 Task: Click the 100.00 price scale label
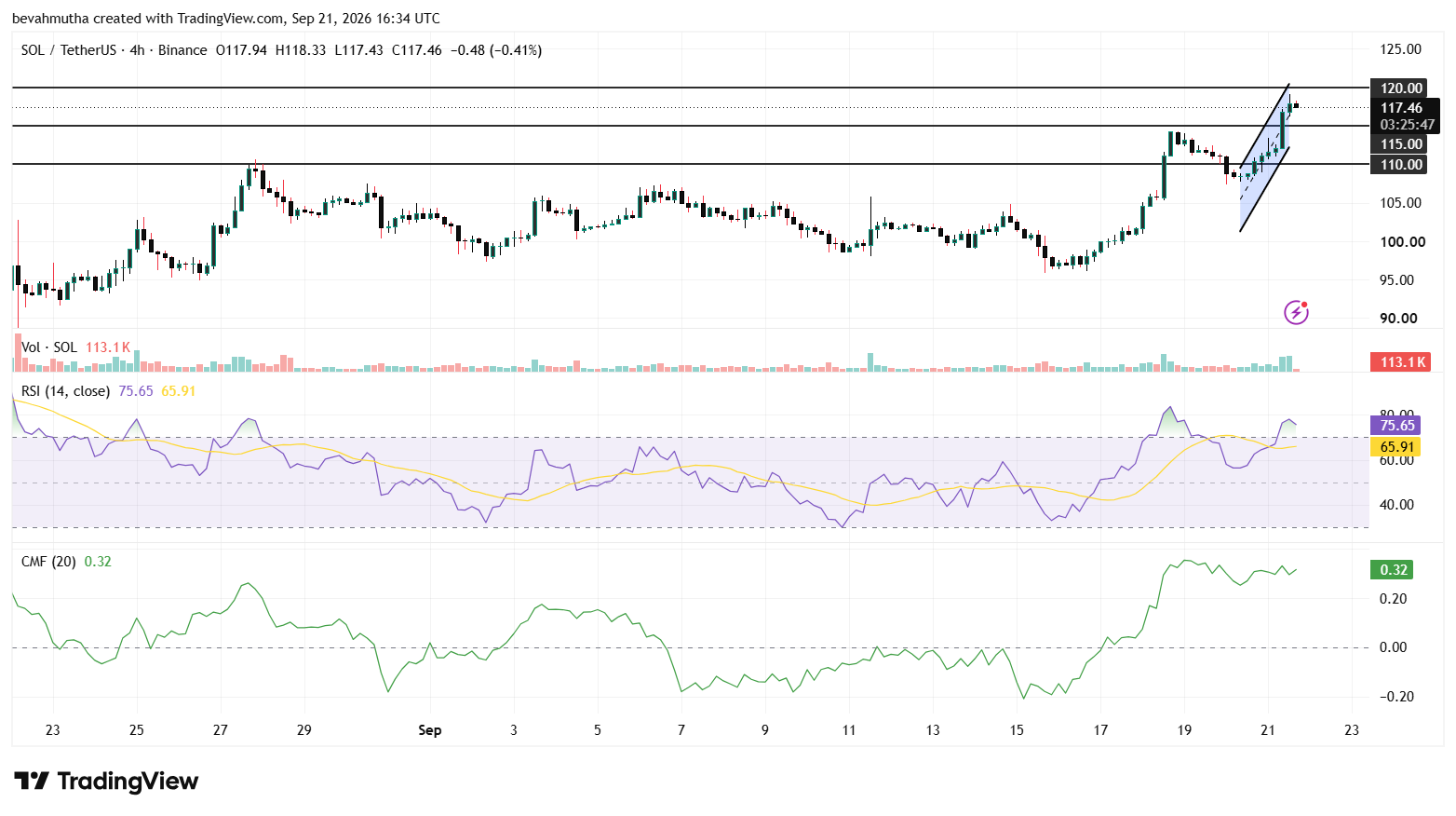pyautogui.click(x=1403, y=242)
